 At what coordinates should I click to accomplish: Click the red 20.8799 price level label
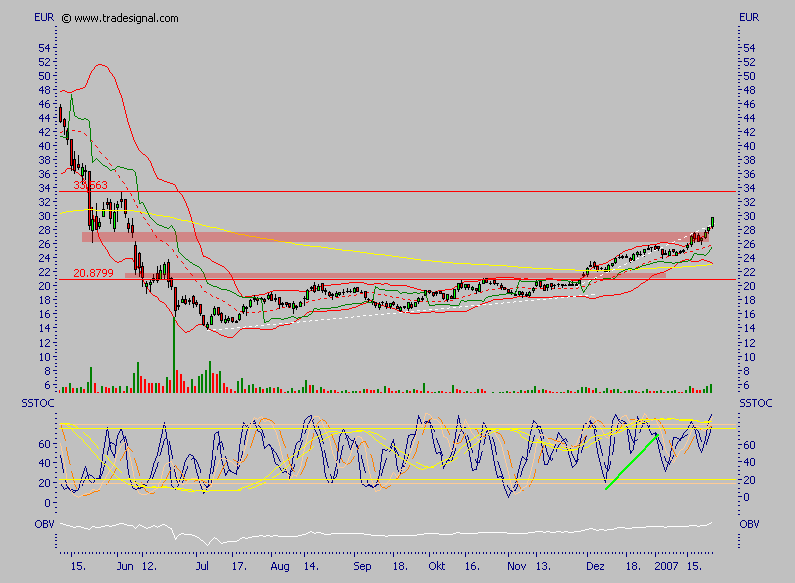(93, 274)
